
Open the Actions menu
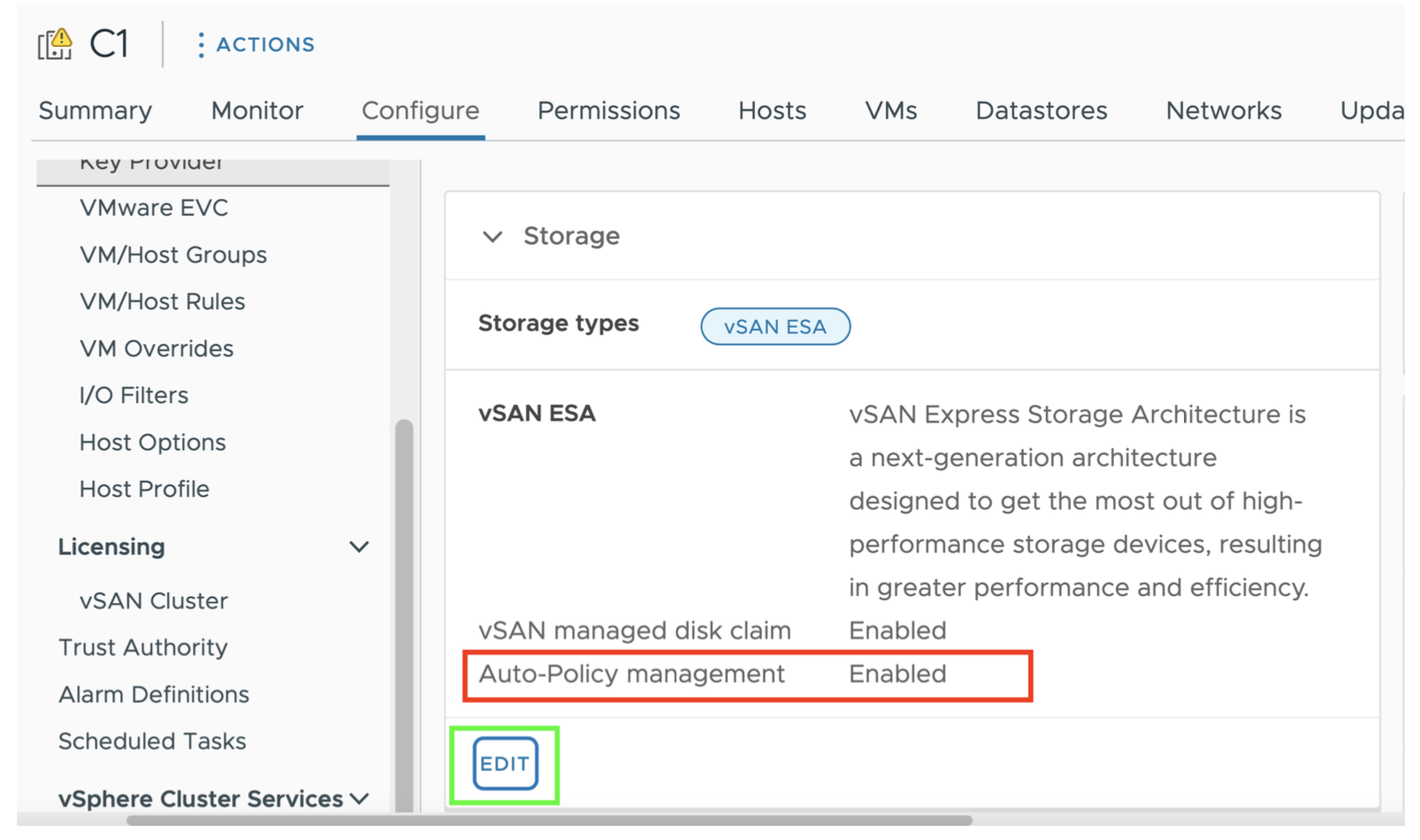[x=256, y=44]
